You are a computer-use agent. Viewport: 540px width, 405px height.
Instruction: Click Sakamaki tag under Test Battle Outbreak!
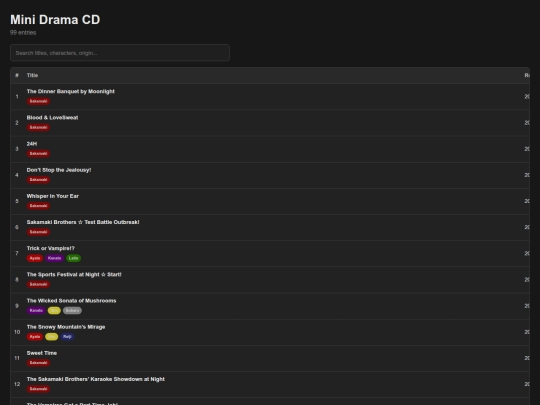38,232
